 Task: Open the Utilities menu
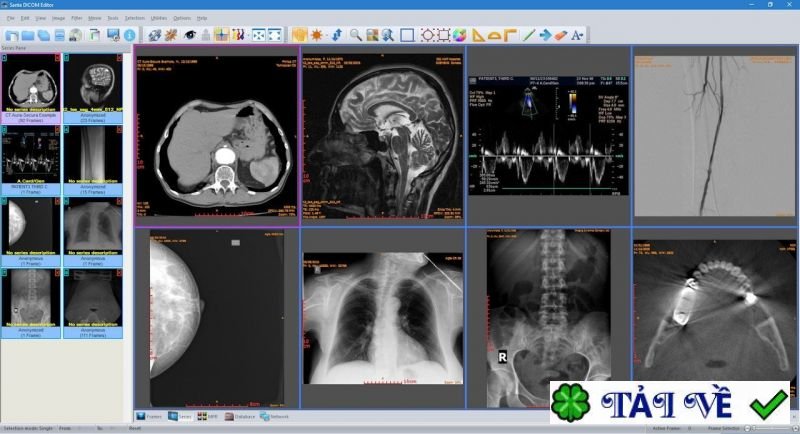click(x=159, y=18)
